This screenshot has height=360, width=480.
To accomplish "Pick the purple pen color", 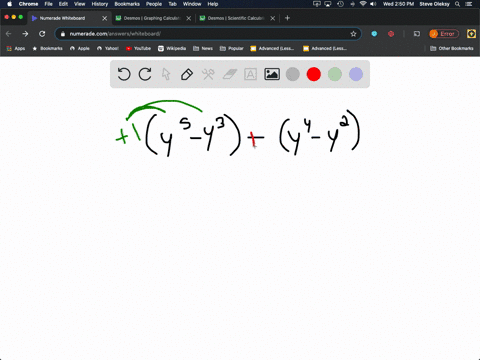I will pos(356,74).
